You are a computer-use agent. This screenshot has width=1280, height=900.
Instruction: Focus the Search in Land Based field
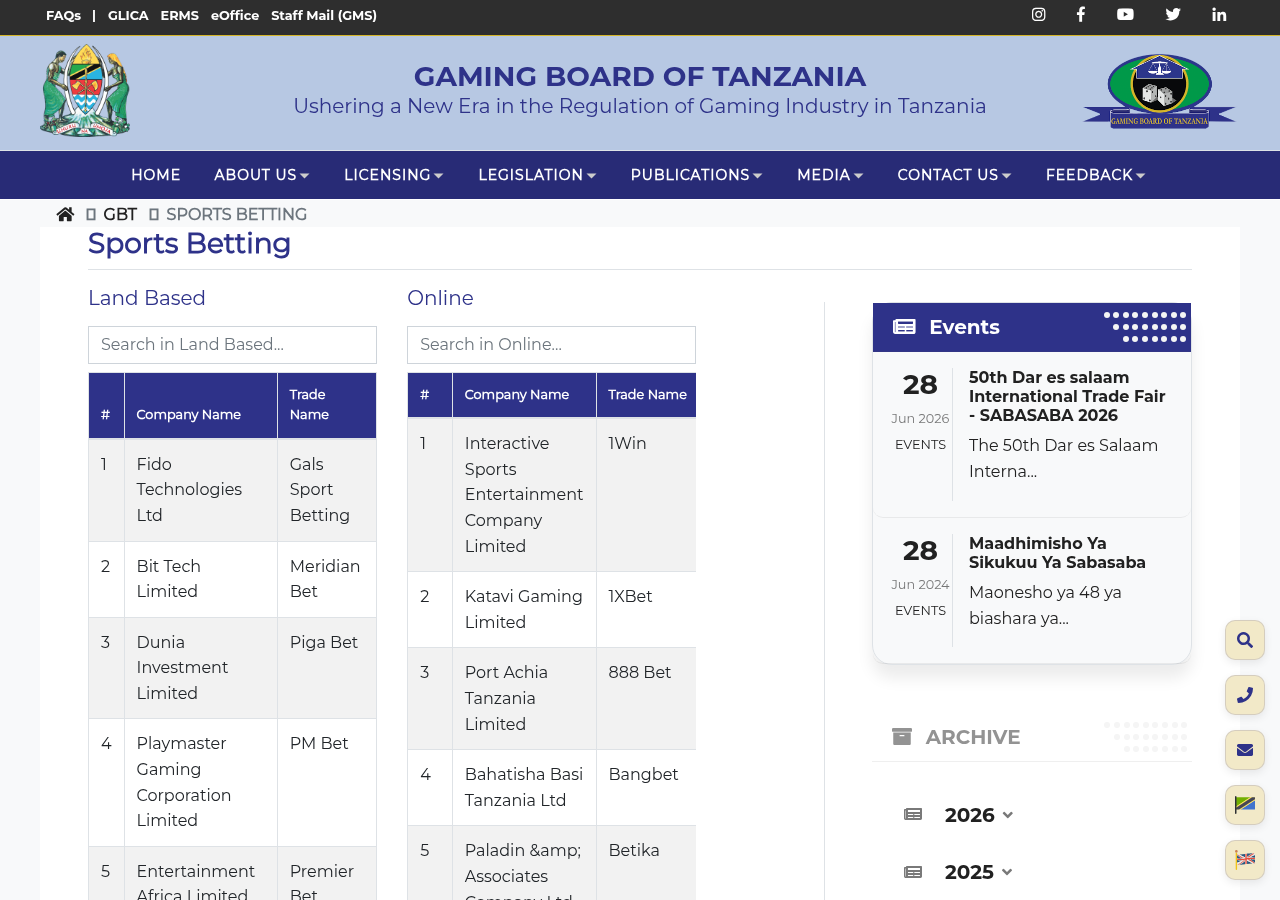232,345
